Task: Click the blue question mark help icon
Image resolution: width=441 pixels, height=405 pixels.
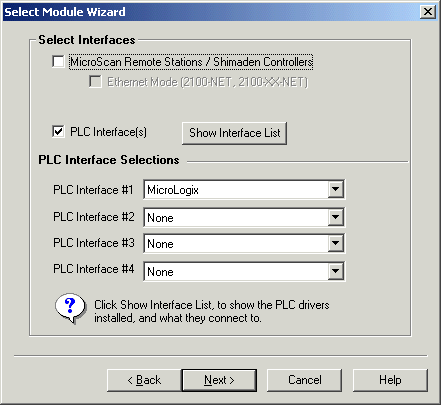Action: point(70,308)
